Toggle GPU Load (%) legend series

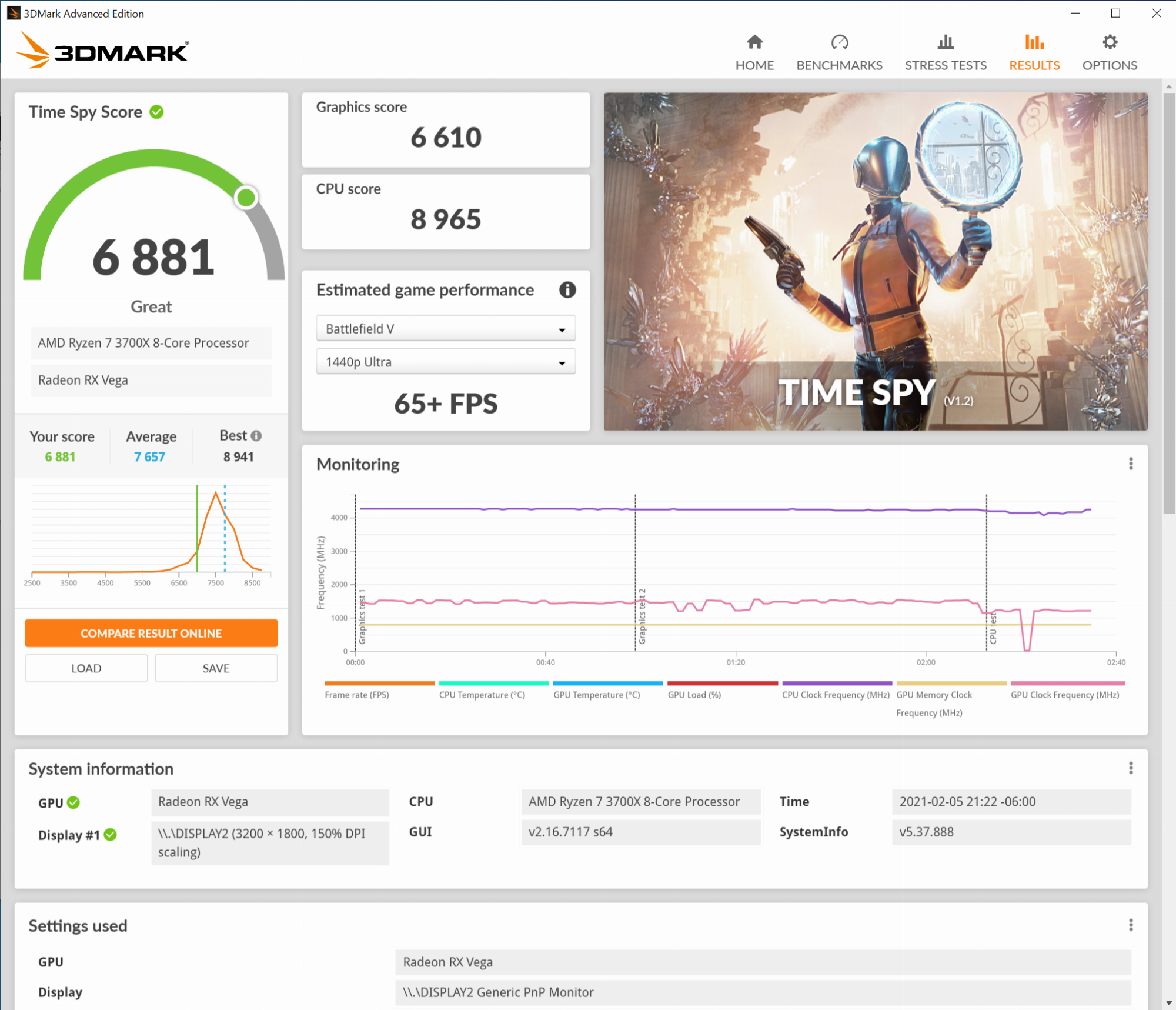[x=694, y=695]
